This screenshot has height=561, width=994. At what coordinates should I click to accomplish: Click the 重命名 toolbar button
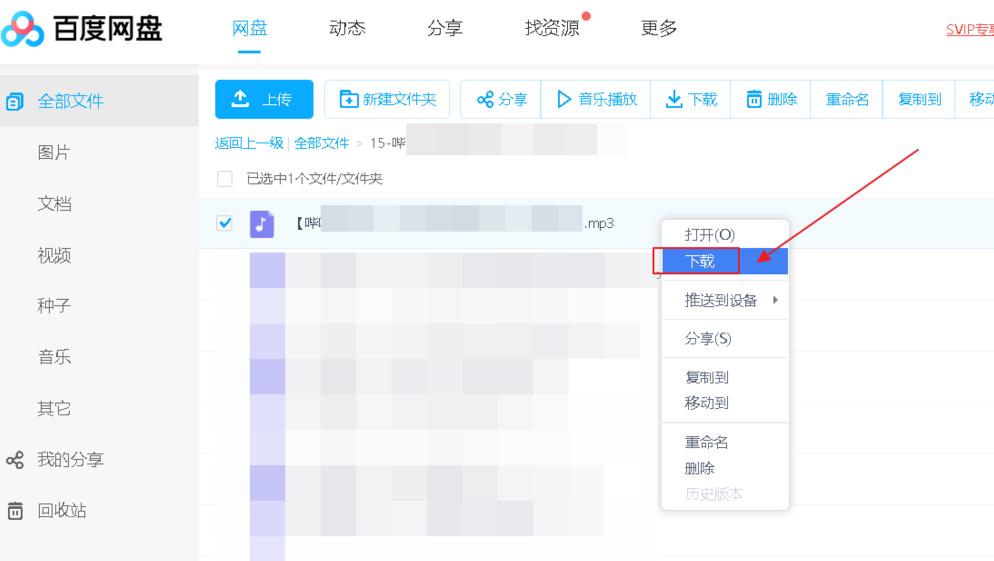(847, 99)
